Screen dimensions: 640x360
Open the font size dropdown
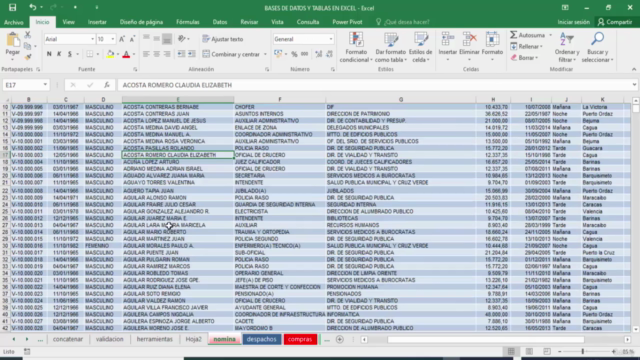point(113,39)
